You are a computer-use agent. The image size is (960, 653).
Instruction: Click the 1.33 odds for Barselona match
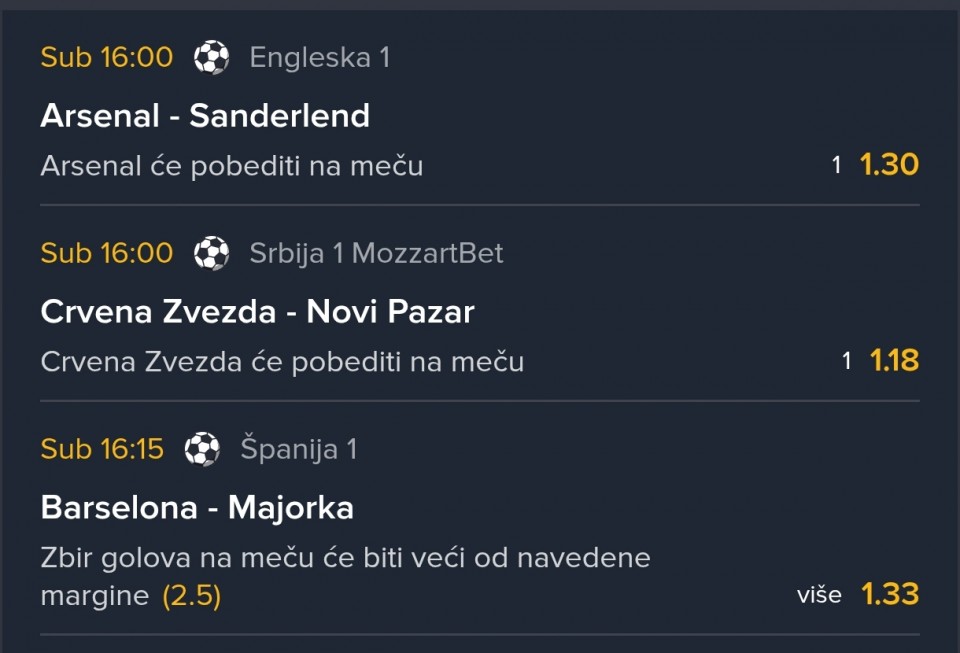pos(889,594)
